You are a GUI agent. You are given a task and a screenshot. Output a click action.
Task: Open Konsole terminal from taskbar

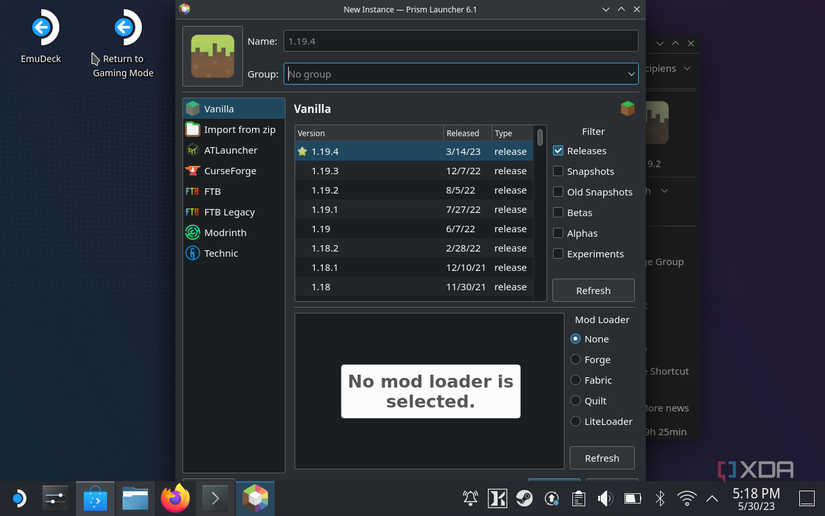[x=215, y=498]
